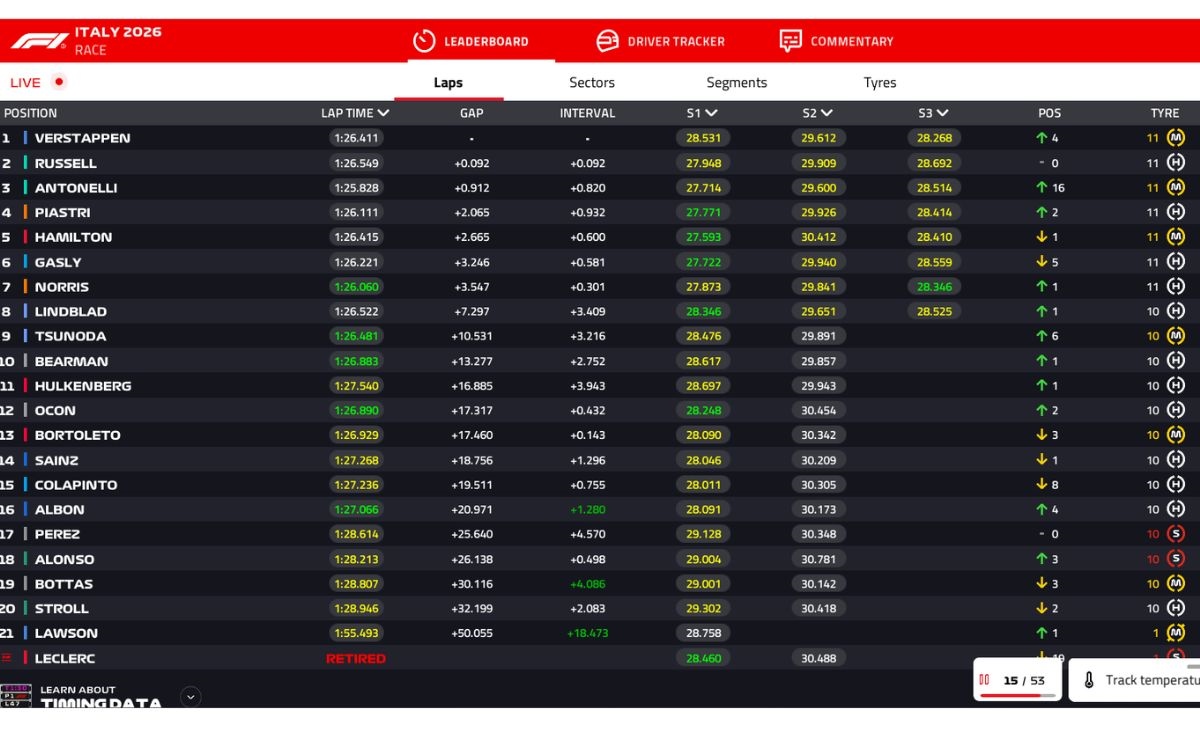Click Norris's 28.346 sector three time
Viewport: 1200px width, 729px height.
point(934,287)
